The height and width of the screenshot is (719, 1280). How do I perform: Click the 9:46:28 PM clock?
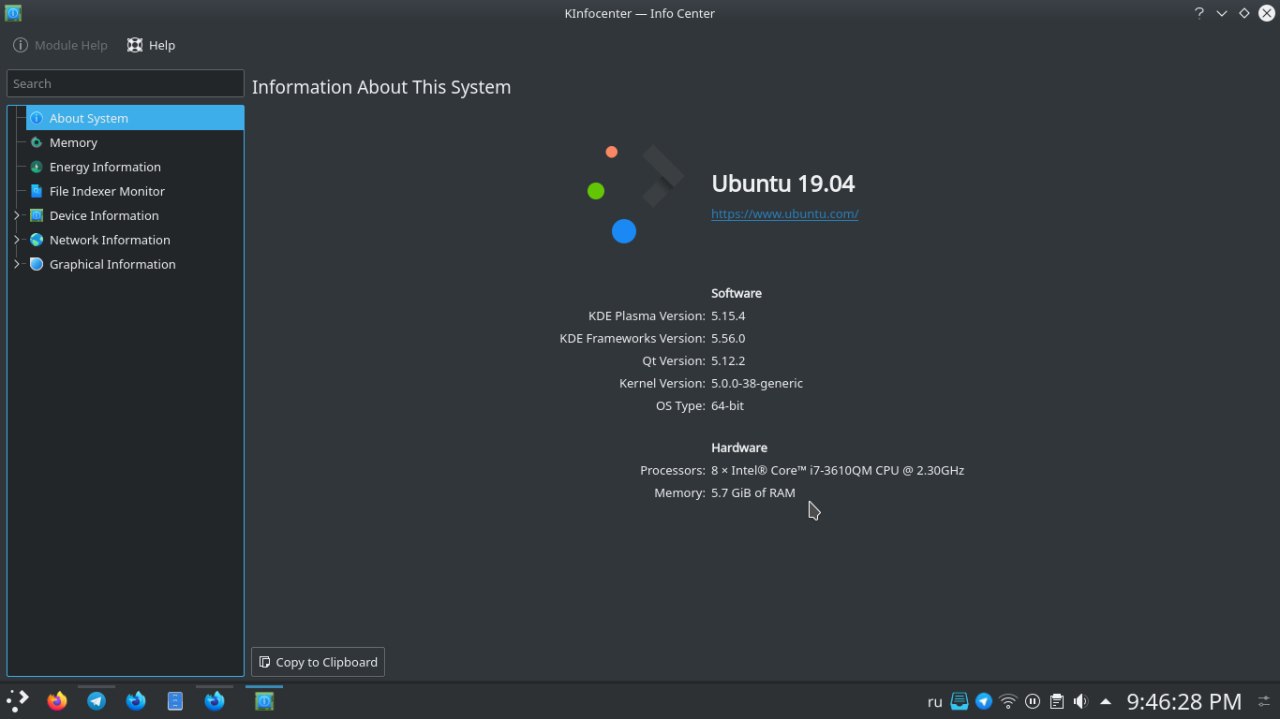coord(1184,701)
